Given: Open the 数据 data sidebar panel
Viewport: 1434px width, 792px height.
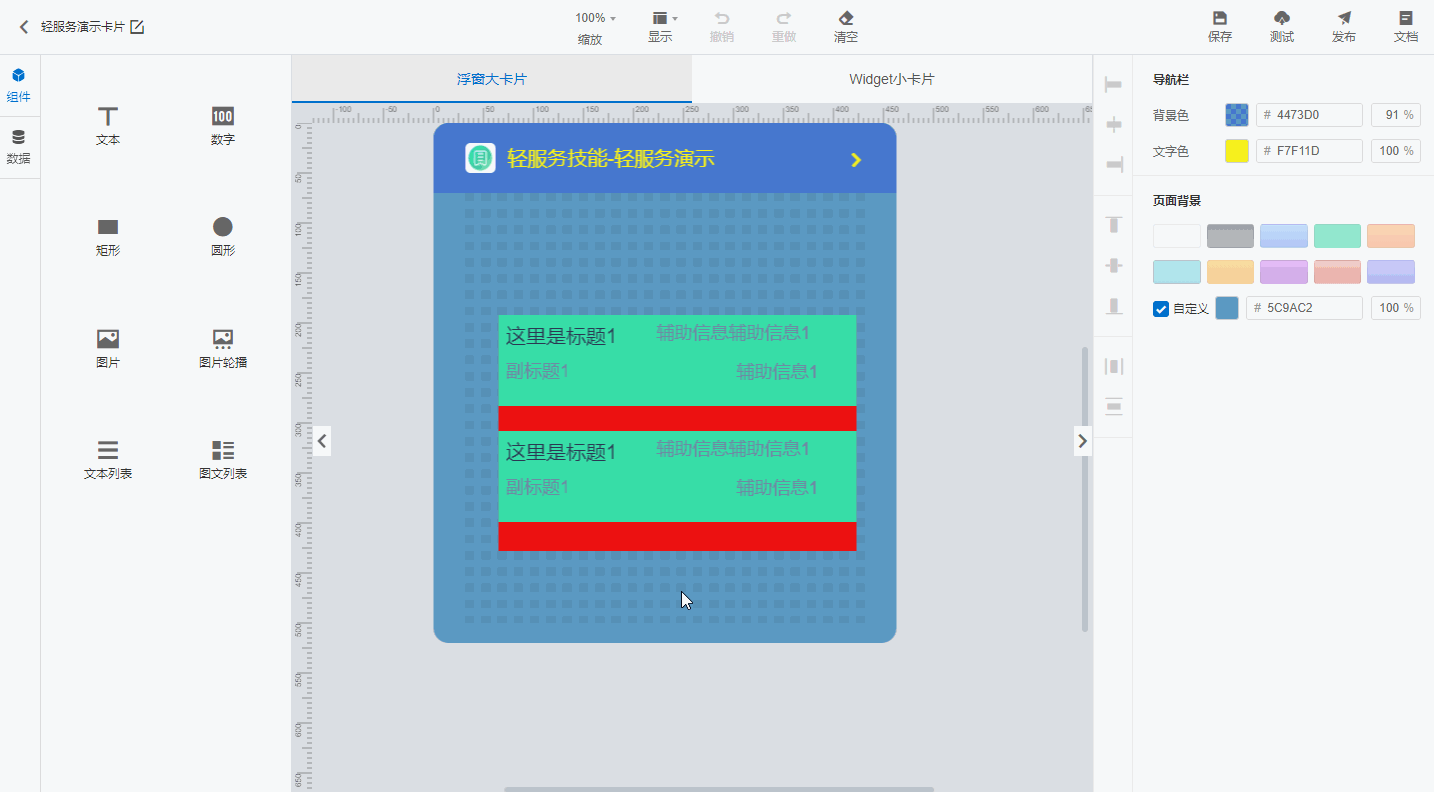Looking at the screenshot, I should point(19,146).
